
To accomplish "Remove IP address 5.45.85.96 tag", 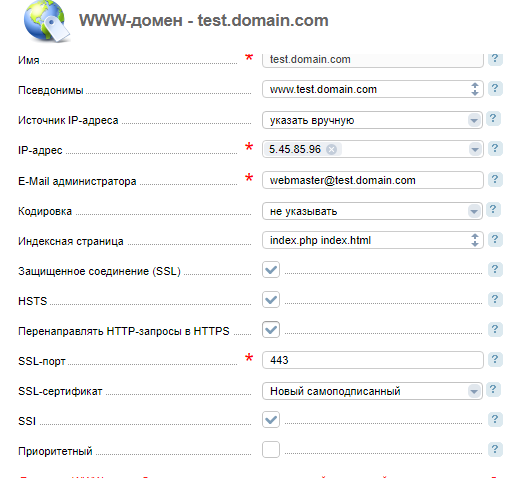I will click(331, 150).
